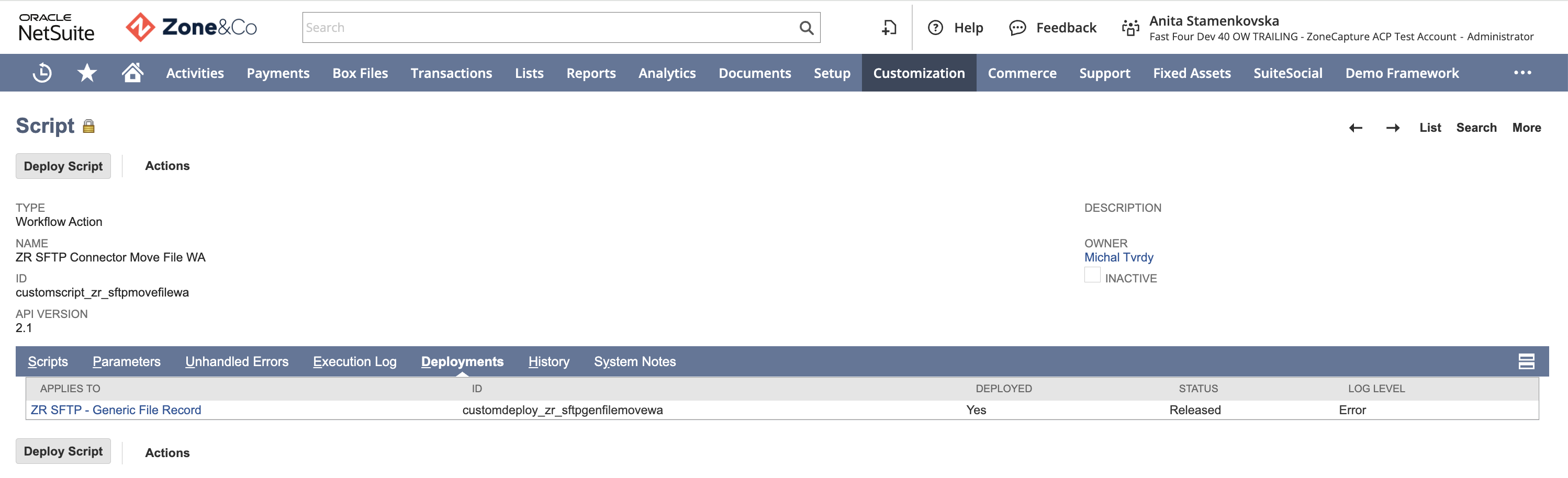
Task: Click the search magnifier icon
Action: tap(806, 28)
